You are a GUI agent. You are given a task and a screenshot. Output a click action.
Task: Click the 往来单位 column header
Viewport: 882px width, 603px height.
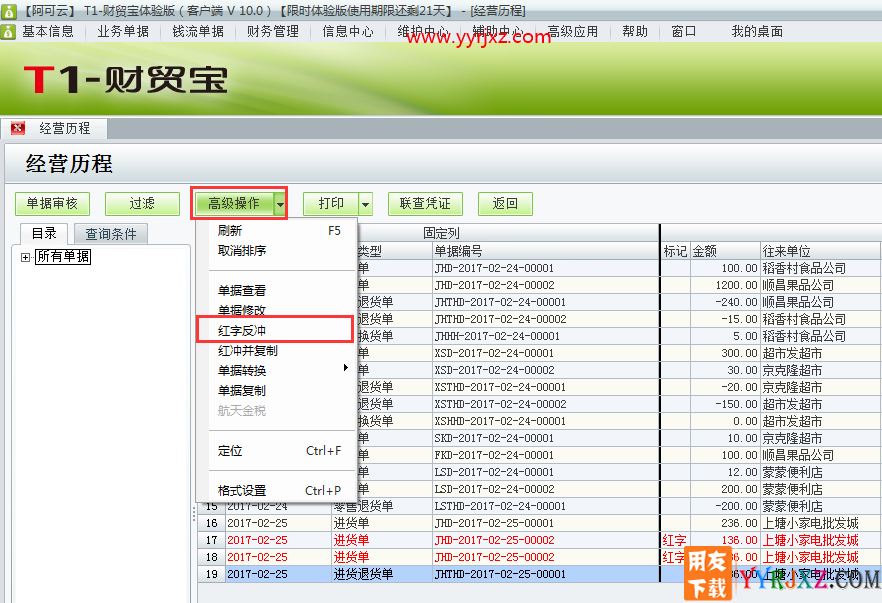820,251
